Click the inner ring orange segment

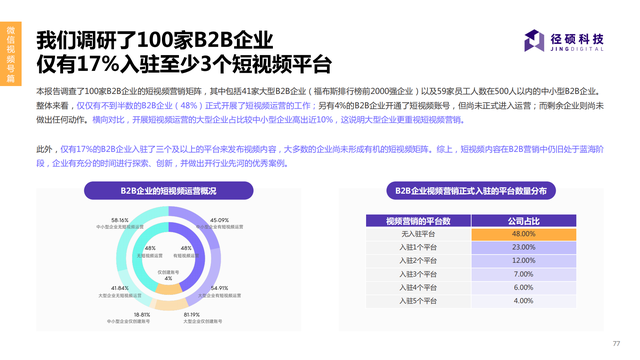pyautogui.click(x=169, y=289)
